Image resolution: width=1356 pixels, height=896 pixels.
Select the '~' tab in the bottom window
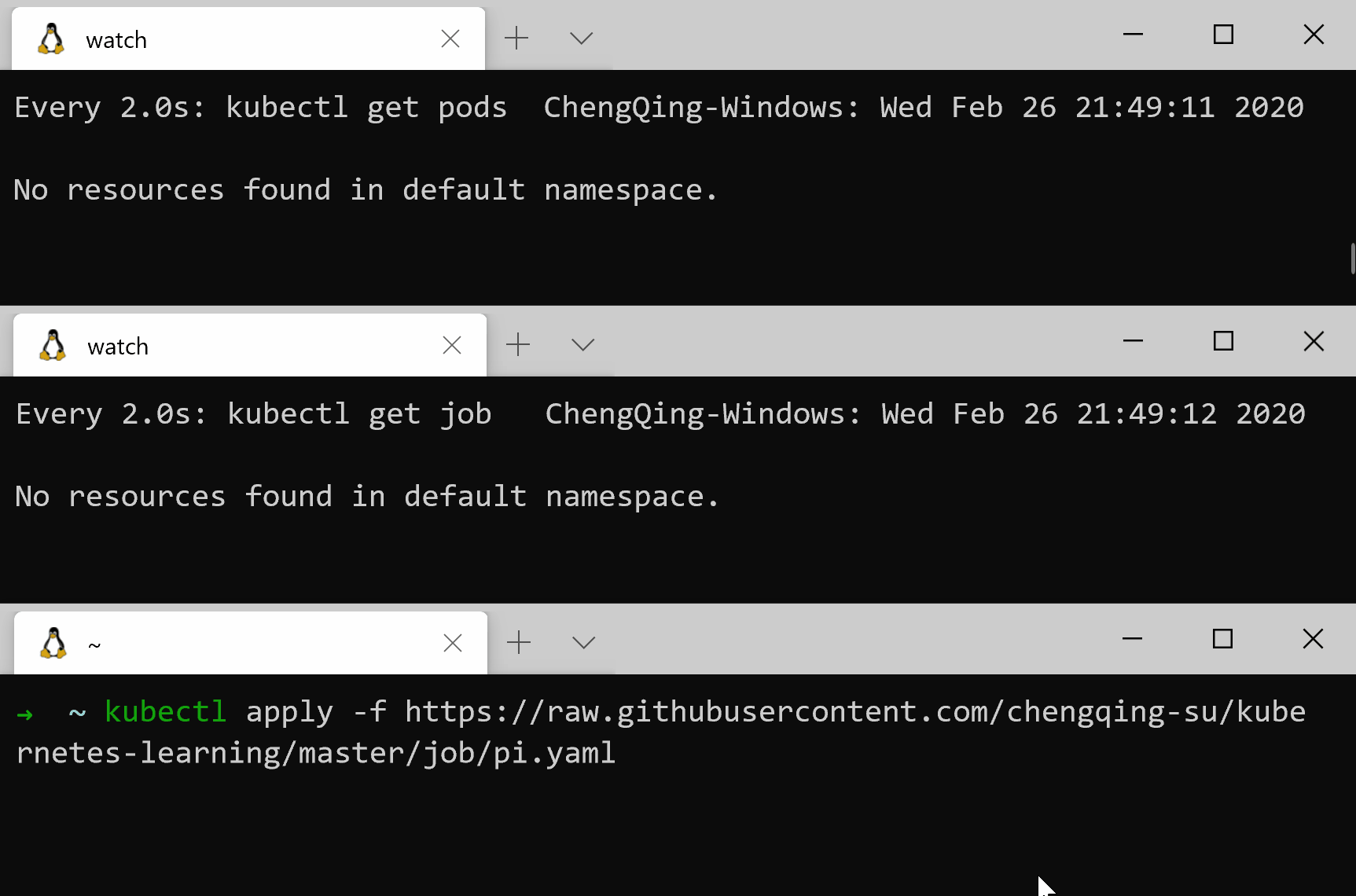pyautogui.click(x=236, y=644)
